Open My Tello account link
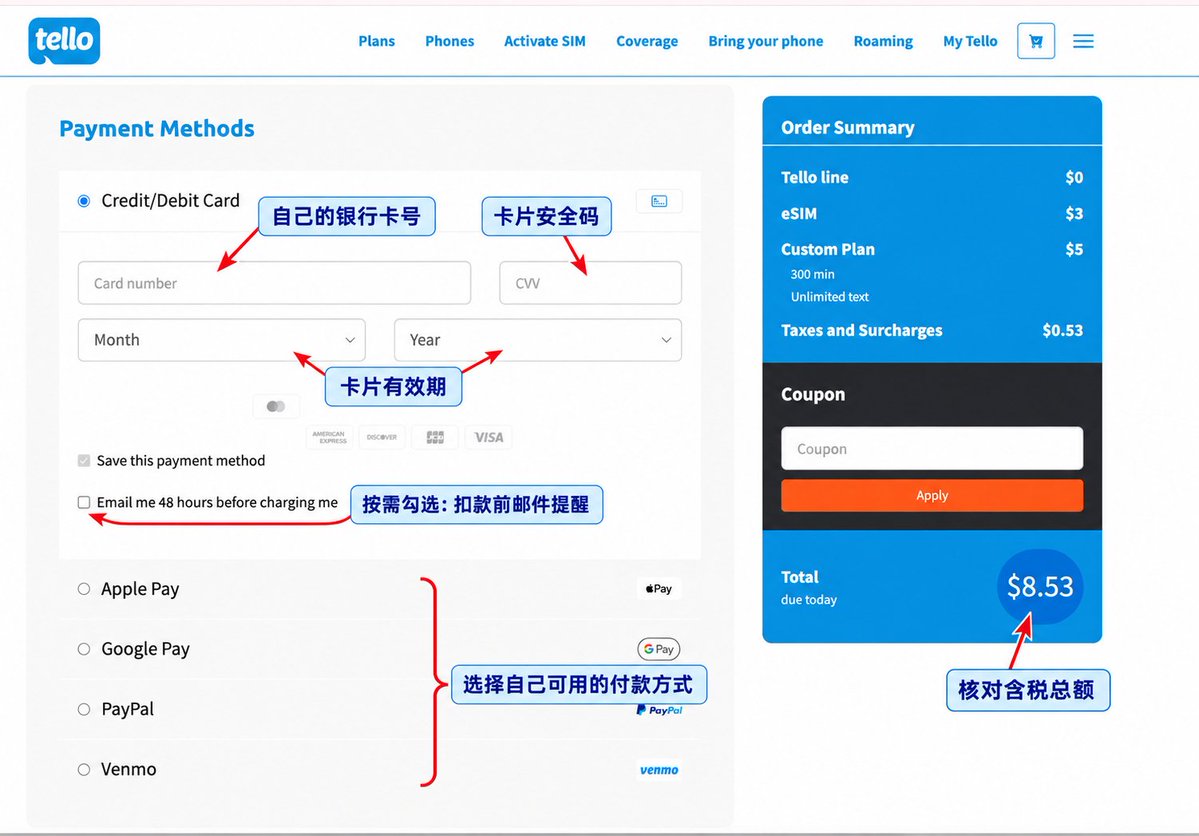 click(970, 41)
